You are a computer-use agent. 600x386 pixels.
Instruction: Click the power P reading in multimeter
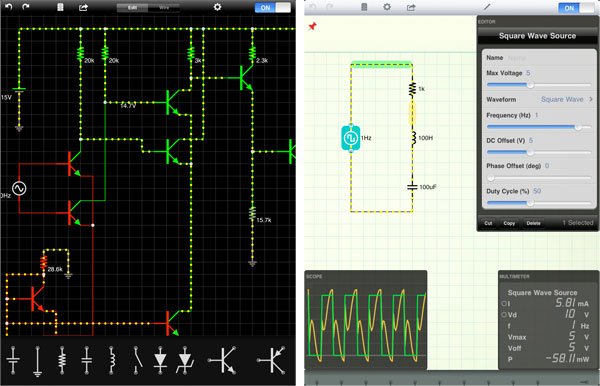pyautogui.click(x=548, y=359)
